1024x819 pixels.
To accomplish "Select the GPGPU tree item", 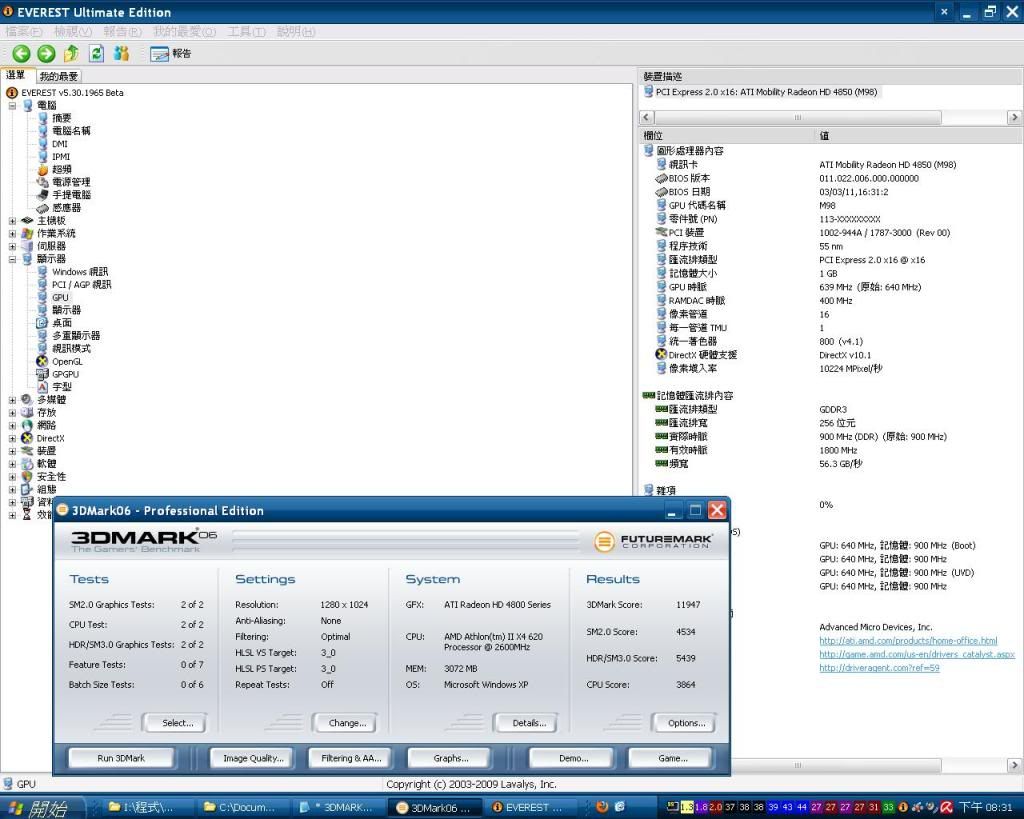I will click(65, 375).
